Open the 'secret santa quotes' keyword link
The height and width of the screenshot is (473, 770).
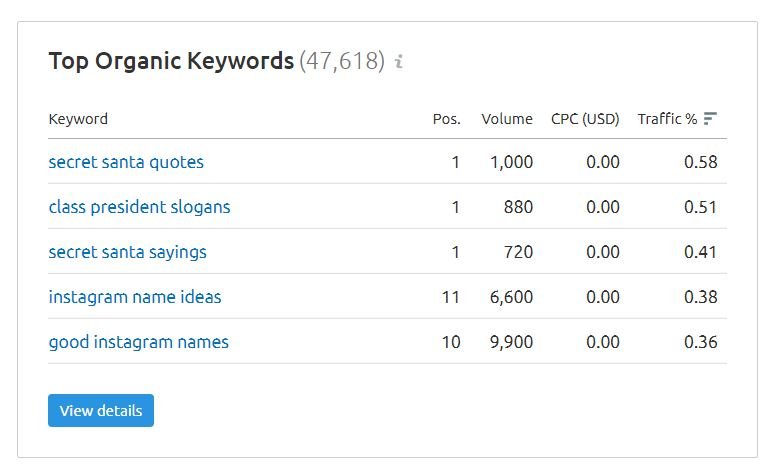point(126,162)
